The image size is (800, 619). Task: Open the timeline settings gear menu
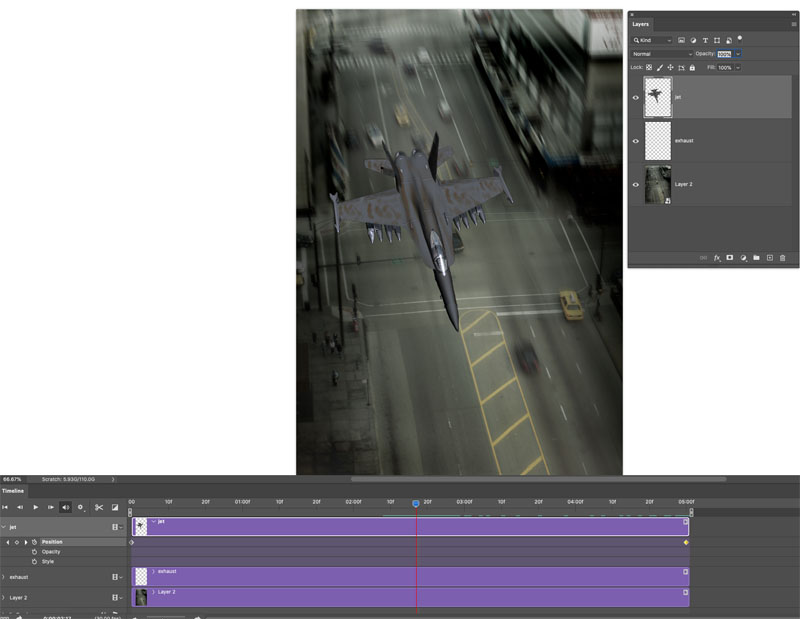click(x=81, y=507)
